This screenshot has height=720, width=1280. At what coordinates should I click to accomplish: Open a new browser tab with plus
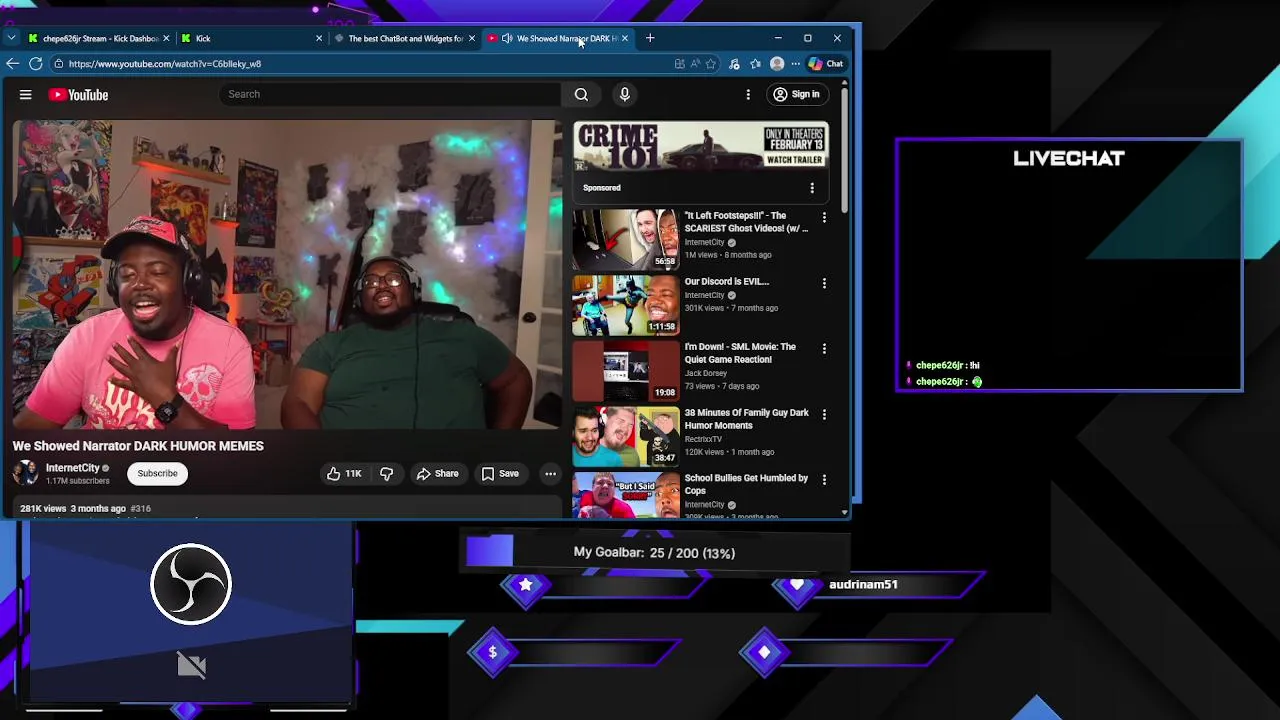[650, 38]
